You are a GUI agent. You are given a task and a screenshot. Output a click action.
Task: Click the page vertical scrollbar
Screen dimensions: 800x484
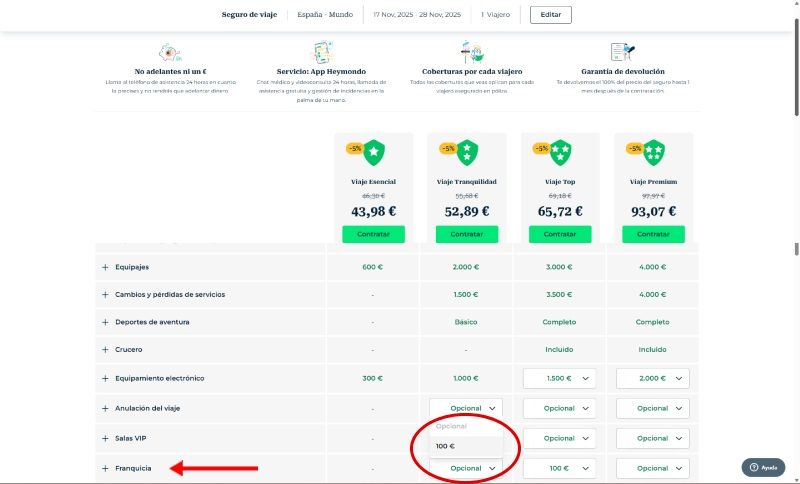point(796,250)
